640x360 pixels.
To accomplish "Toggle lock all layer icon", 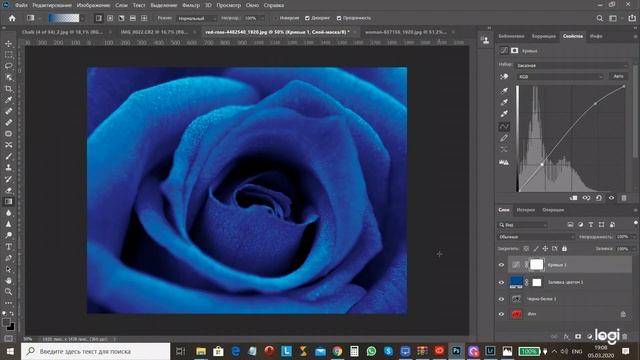I will pyautogui.click(x=564, y=249).
